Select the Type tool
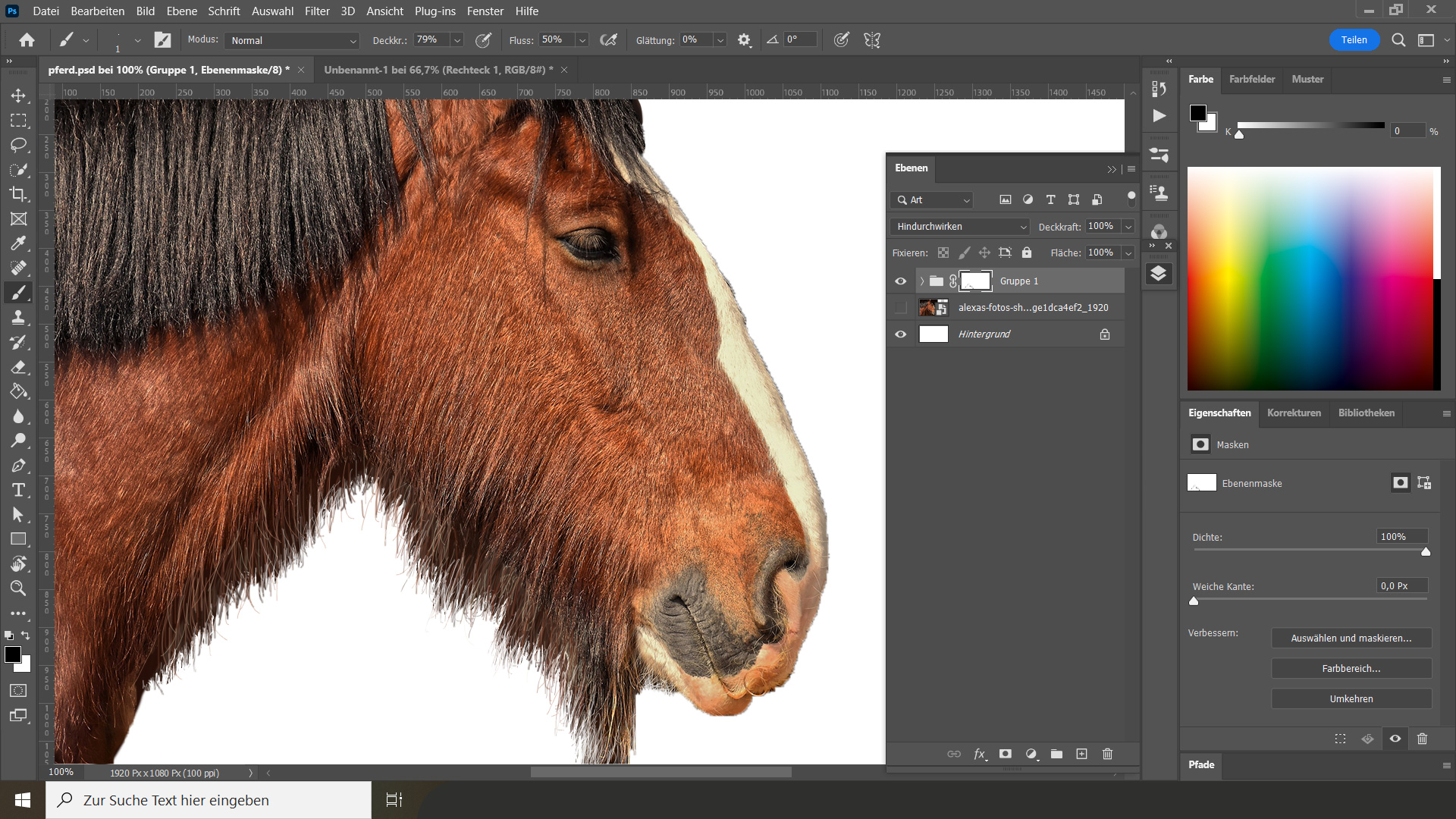Screen dimensions: 1456x819 [18, 490]
